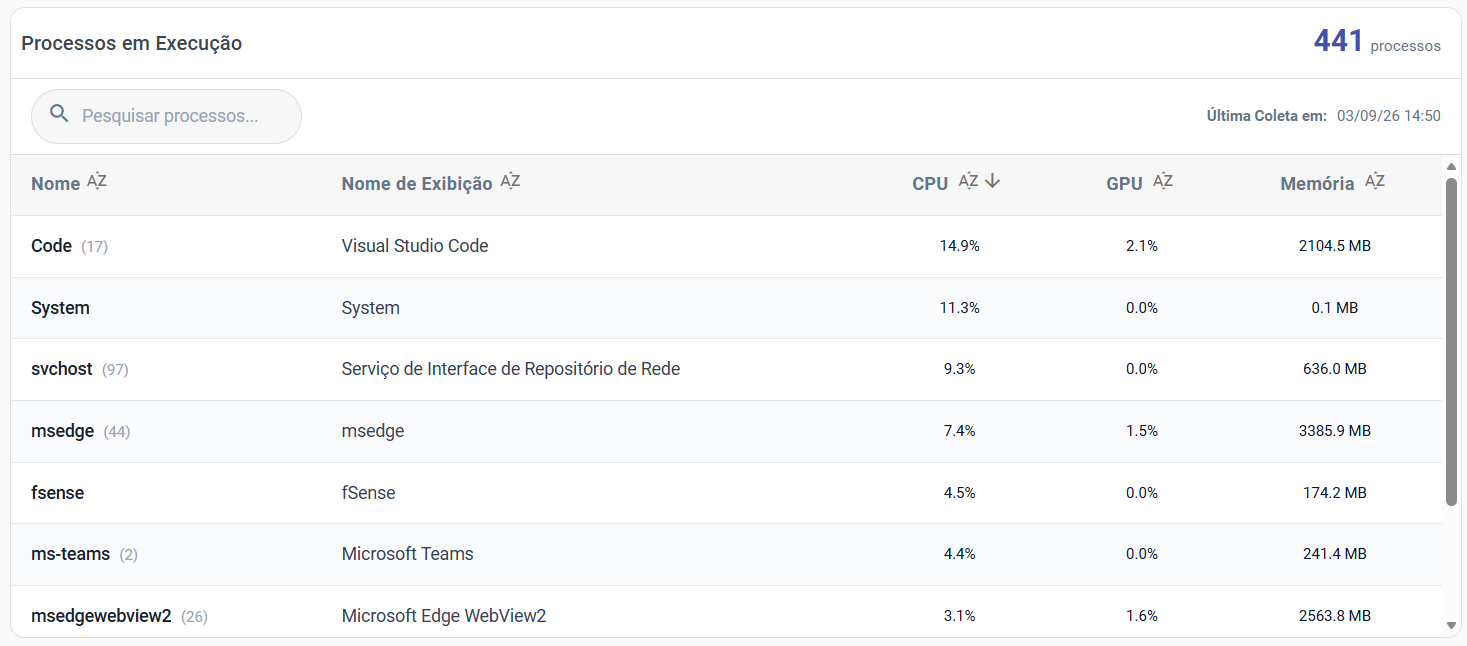This screenshot has width=1467, height=646.
Task: Click the CPU A-Z sort icon
Action: 968,182
